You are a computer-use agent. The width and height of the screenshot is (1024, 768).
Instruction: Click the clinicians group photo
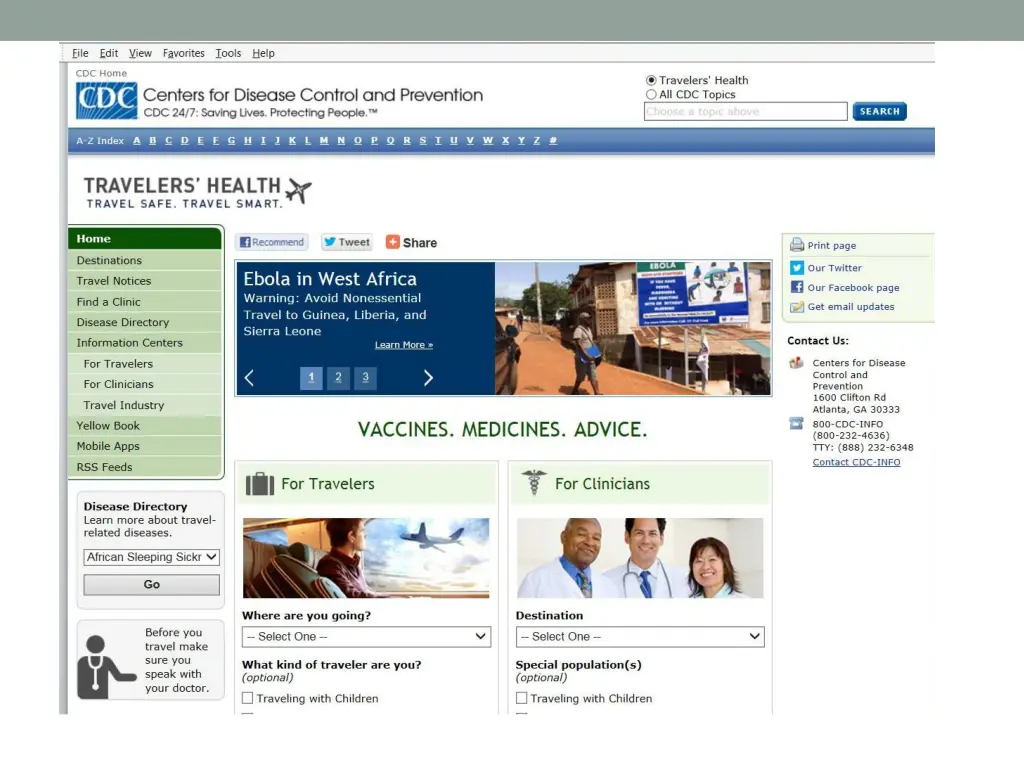click(x=640, y=558)
